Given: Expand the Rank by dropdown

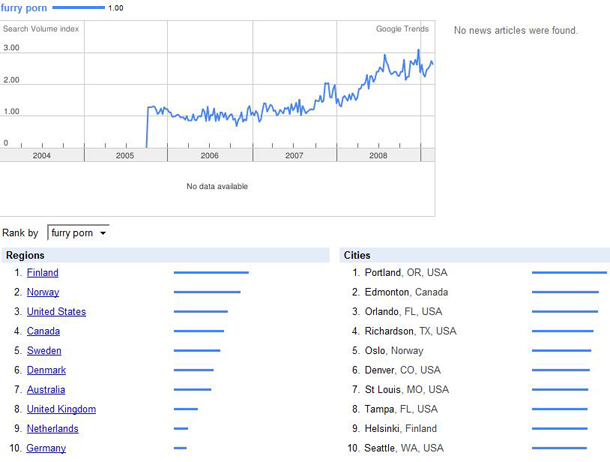Looking at the screenshot, I should pos(78,233).
